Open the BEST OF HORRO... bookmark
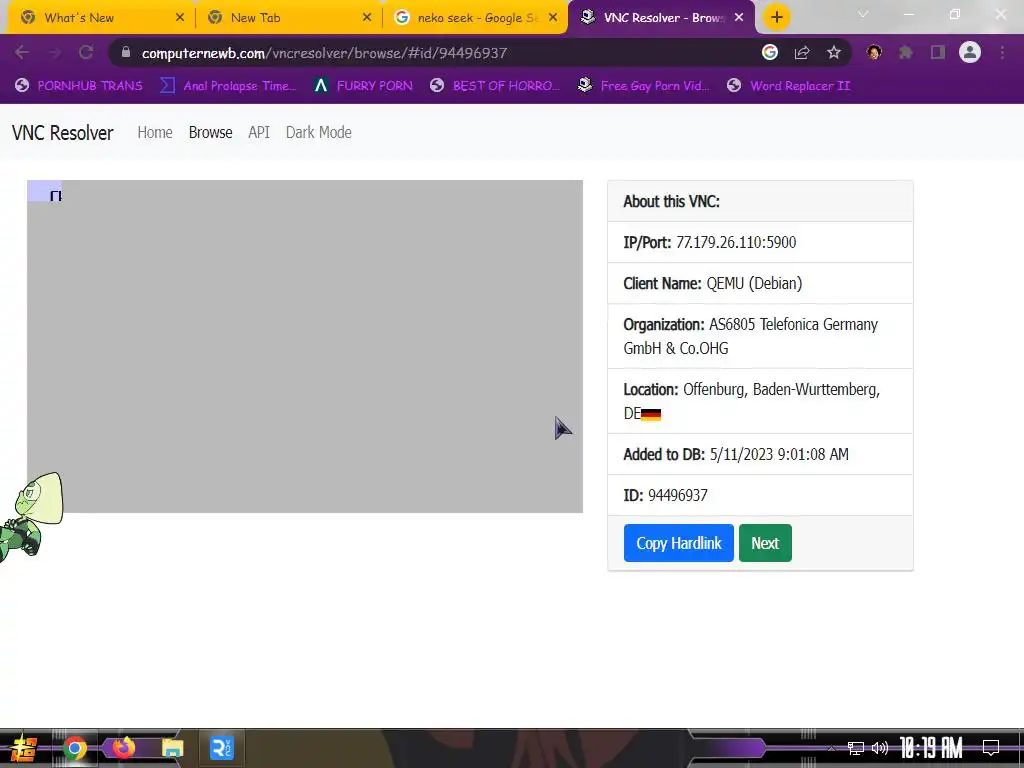 tap(495, 86)
